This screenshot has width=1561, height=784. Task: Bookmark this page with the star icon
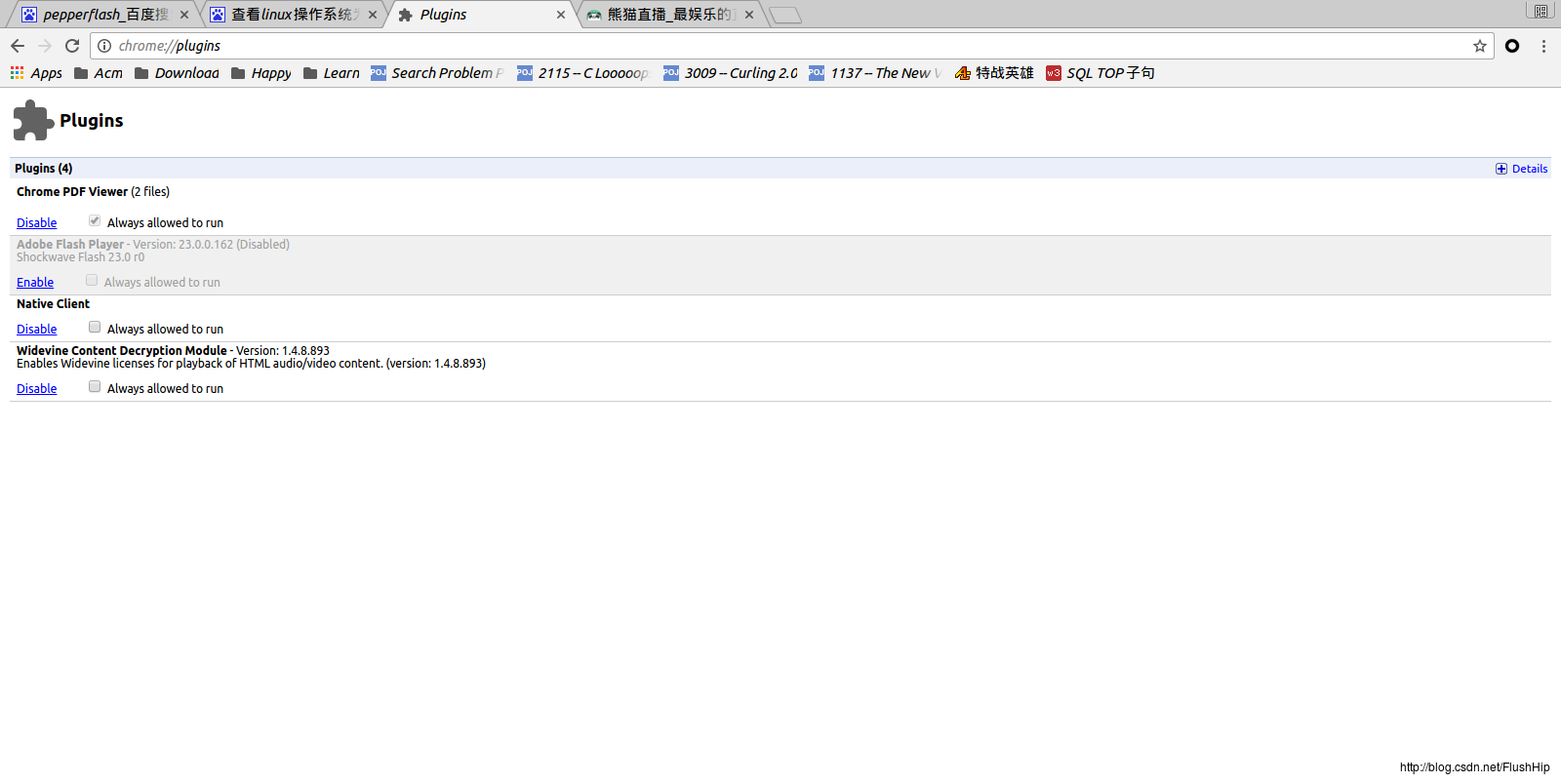tap(1479, 46)
